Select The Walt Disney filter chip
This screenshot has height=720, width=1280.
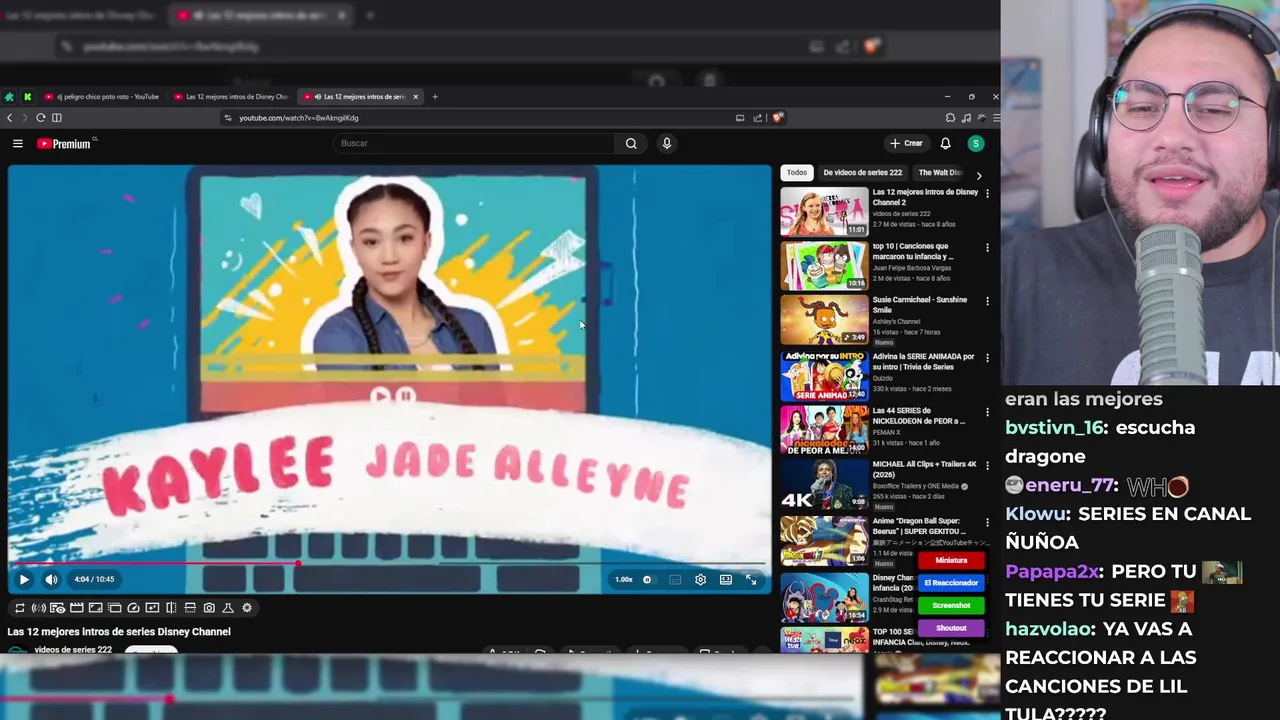pos(940,172)
